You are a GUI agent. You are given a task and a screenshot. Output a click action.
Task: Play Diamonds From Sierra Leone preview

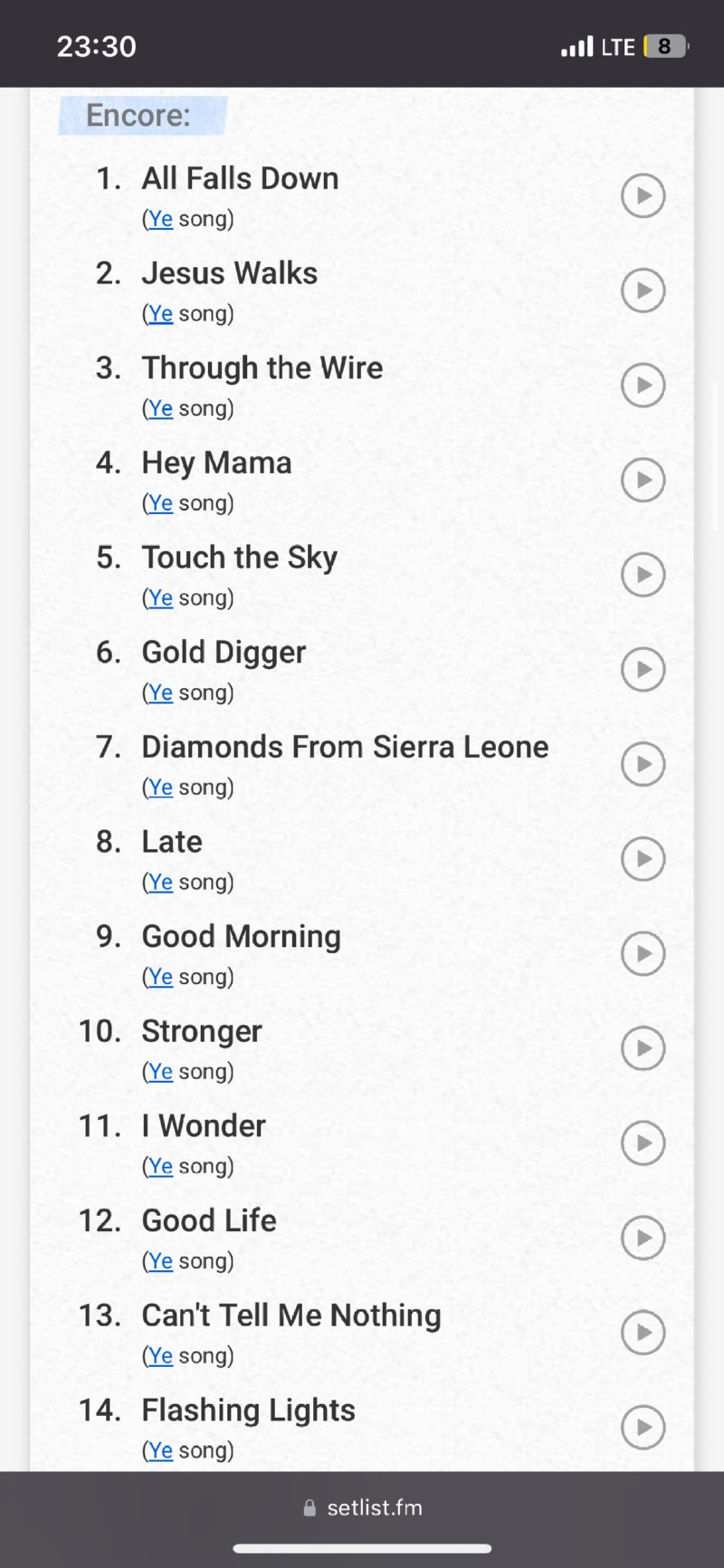(x=643, y=764)
